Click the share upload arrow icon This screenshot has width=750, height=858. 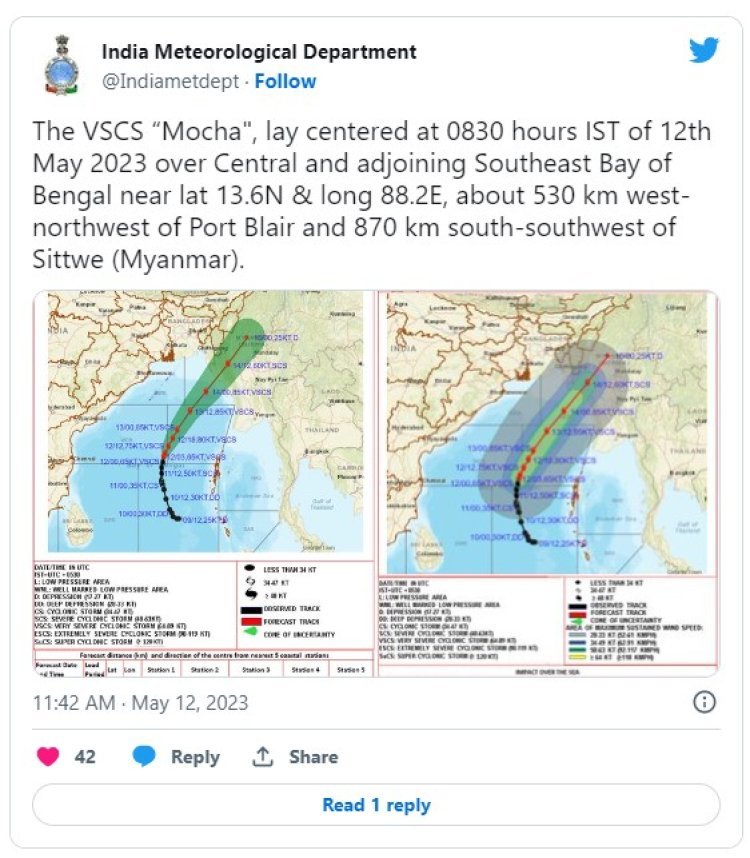(263, 756)
